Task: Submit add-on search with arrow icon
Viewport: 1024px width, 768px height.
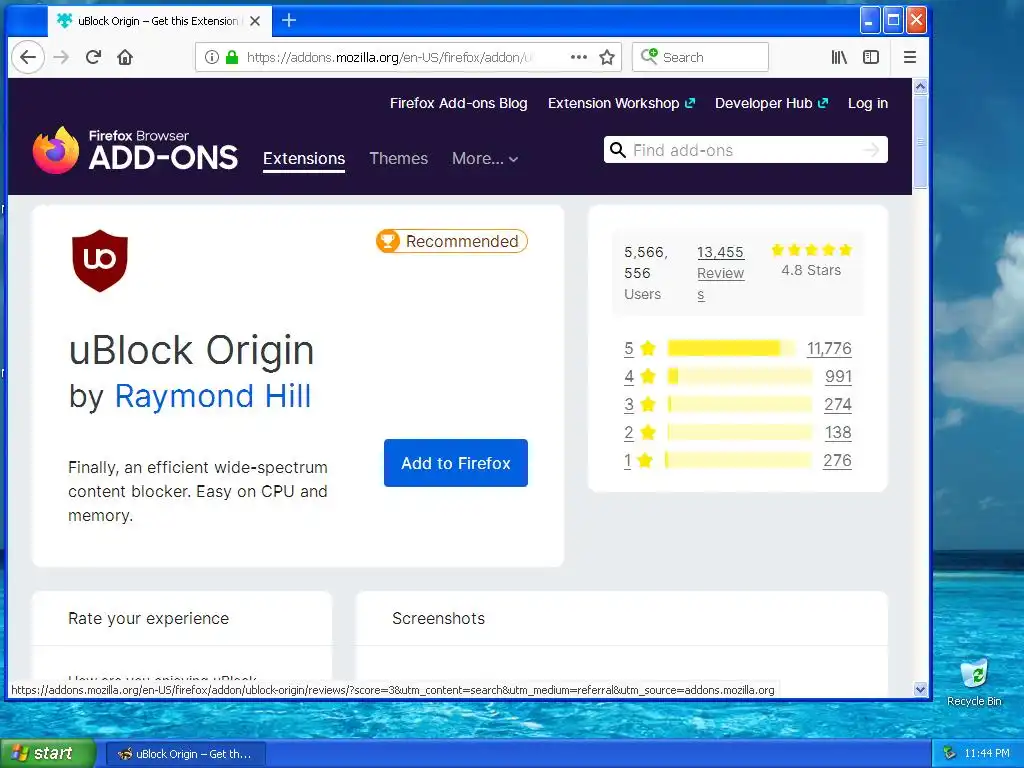Action: point(871,150)
